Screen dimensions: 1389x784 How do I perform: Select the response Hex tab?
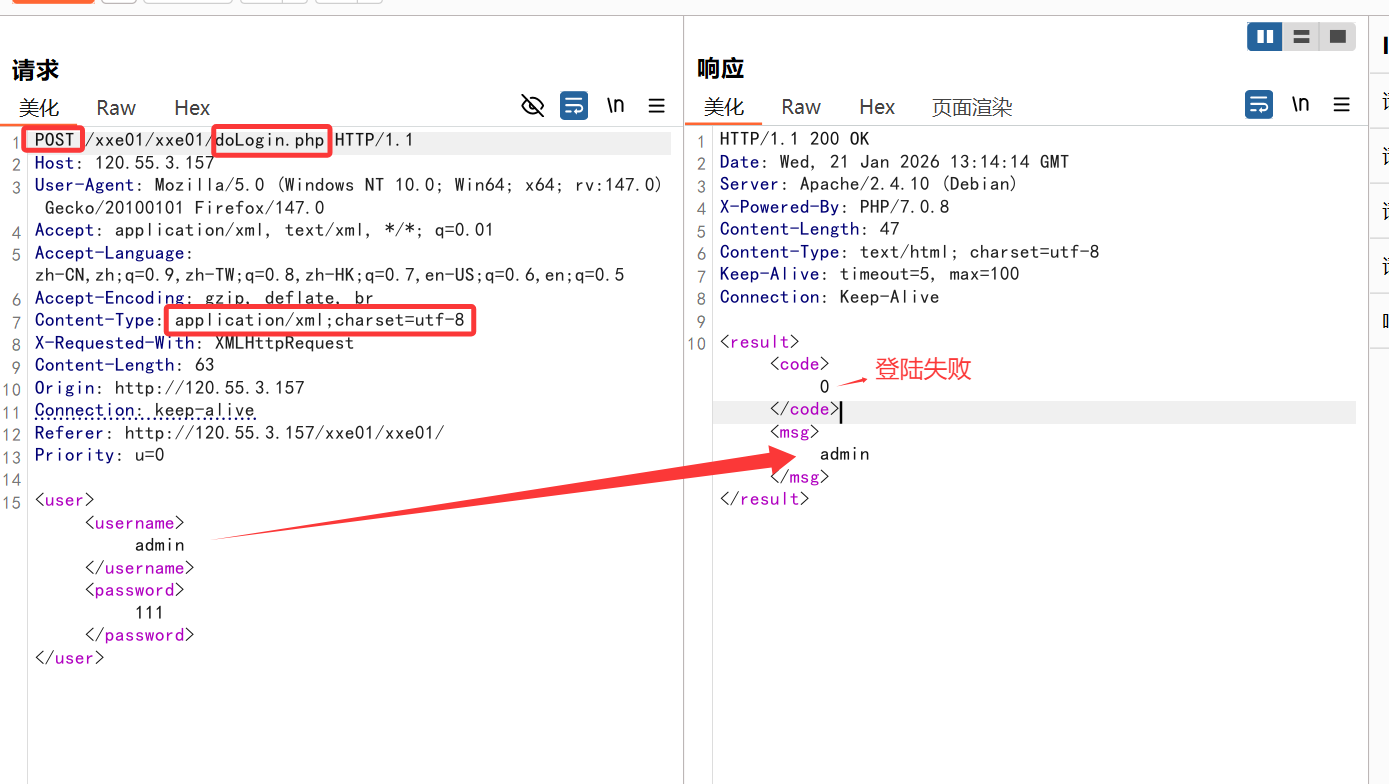(x=877, y=107)
